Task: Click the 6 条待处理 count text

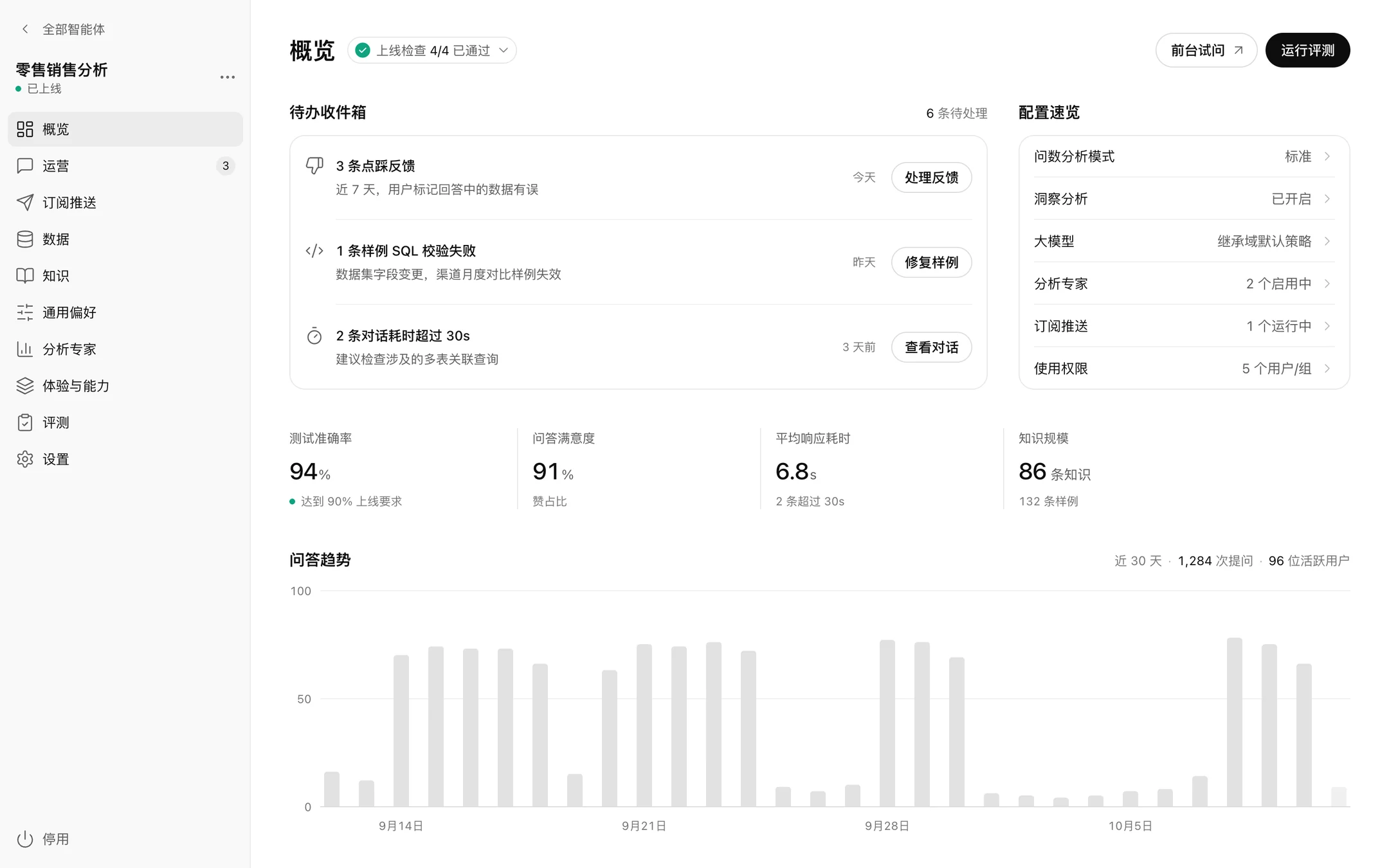Action: coord(956,113)
